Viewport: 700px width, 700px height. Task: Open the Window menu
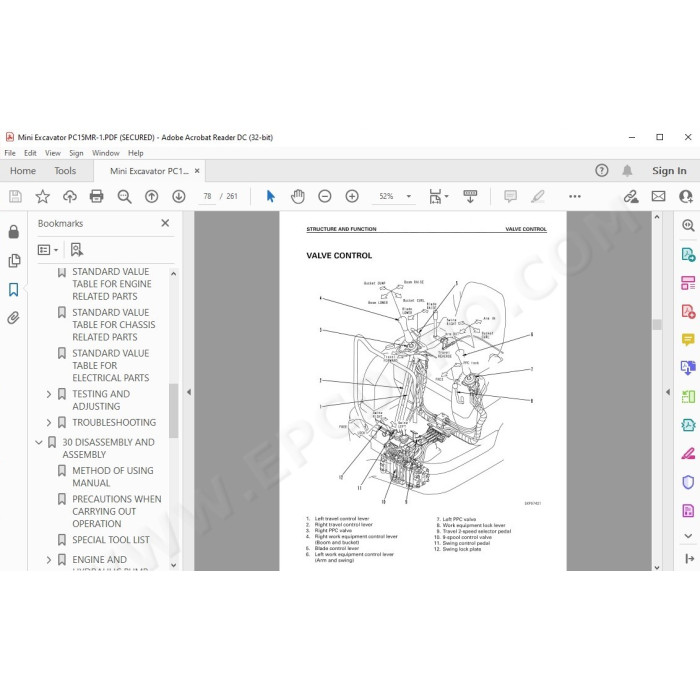click(x=106, y=153)
